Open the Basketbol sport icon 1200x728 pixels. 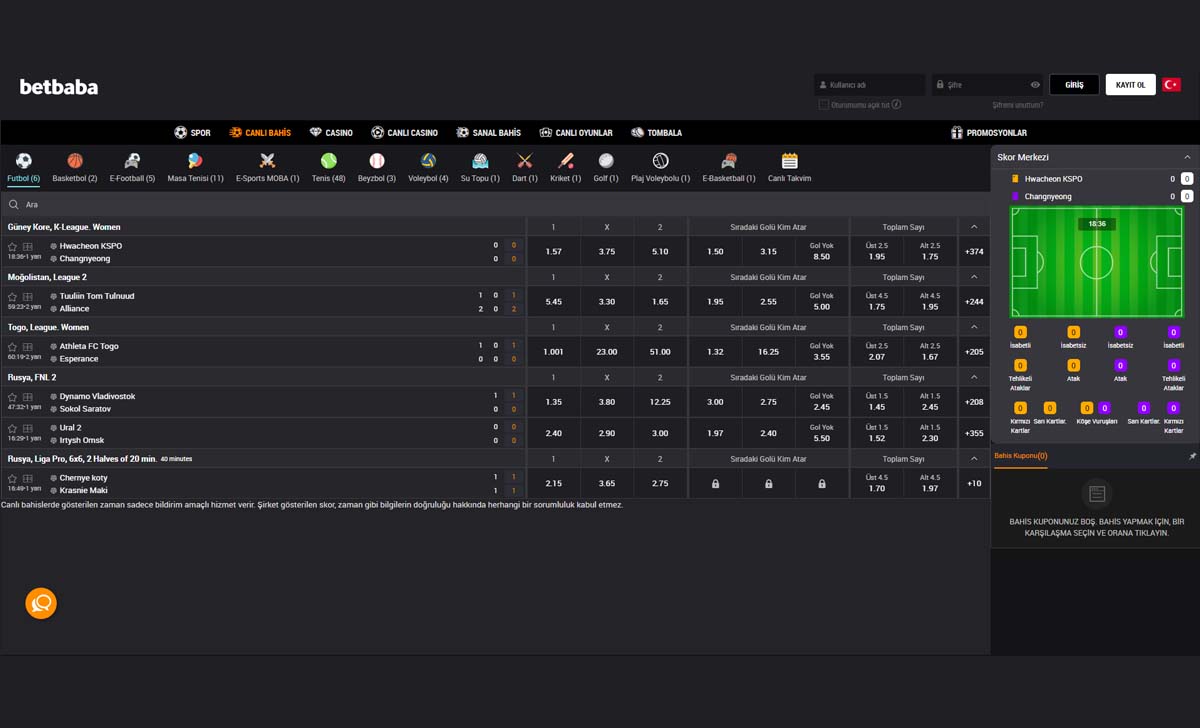click(x=75, y=160)
